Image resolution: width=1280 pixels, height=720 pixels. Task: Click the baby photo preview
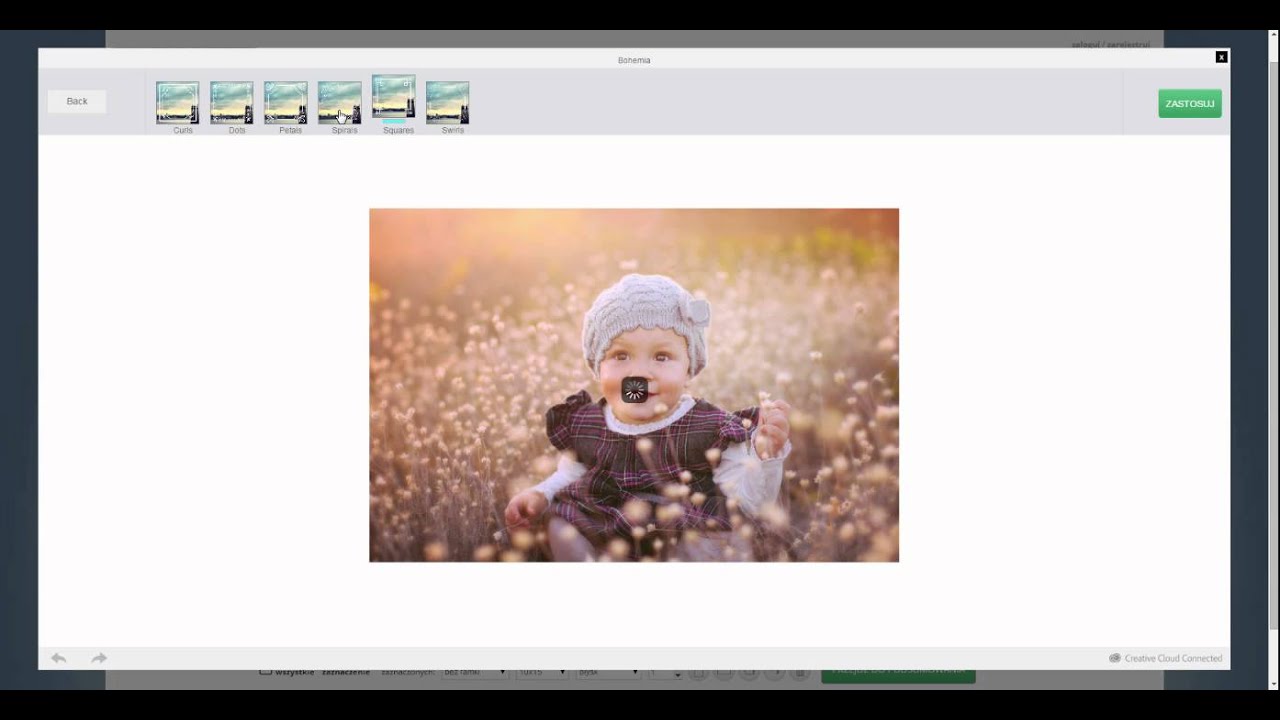pos(634,385)
